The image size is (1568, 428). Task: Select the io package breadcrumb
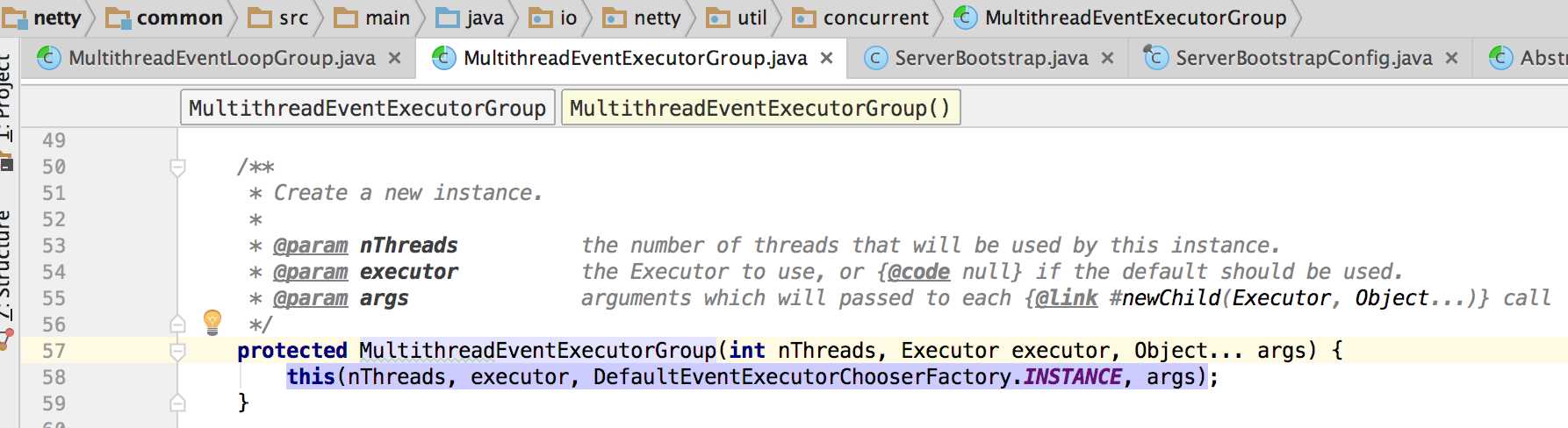tap(553, 18)
